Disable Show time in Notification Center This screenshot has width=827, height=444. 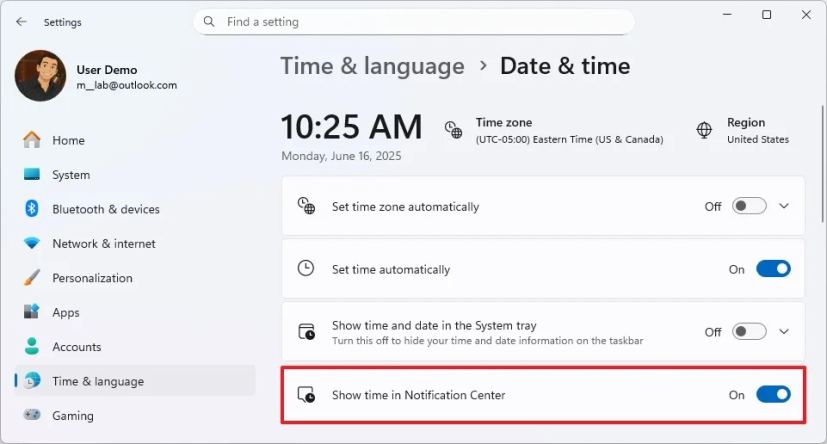[x=773, y=395]
